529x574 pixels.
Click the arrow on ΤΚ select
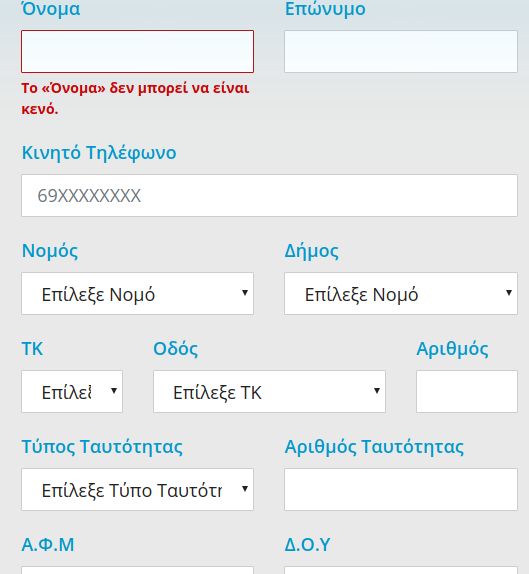point(114,391)
